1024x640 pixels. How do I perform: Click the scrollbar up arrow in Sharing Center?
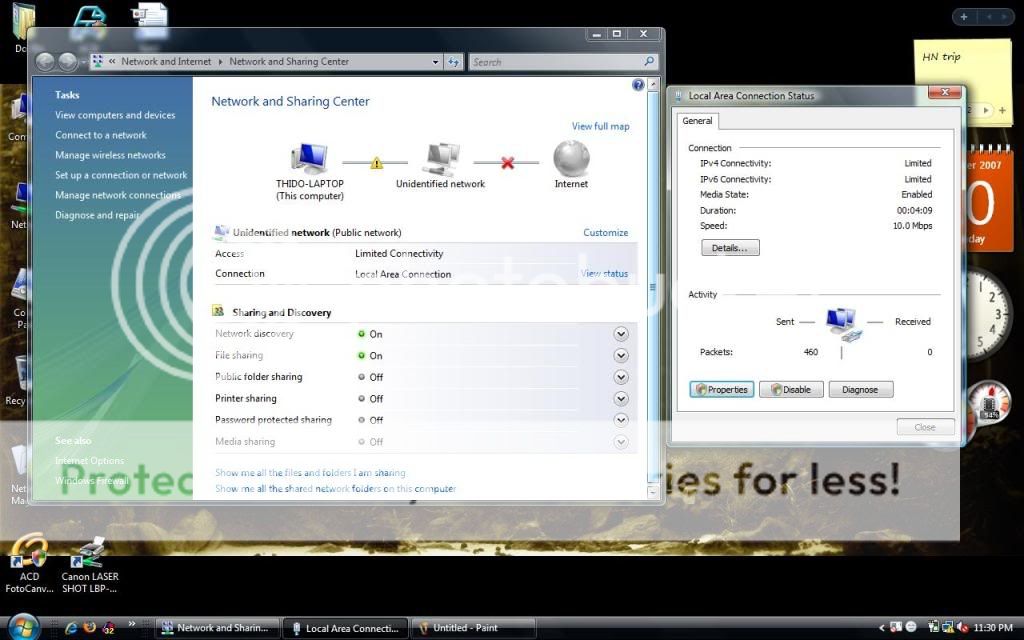pos(652,84)
